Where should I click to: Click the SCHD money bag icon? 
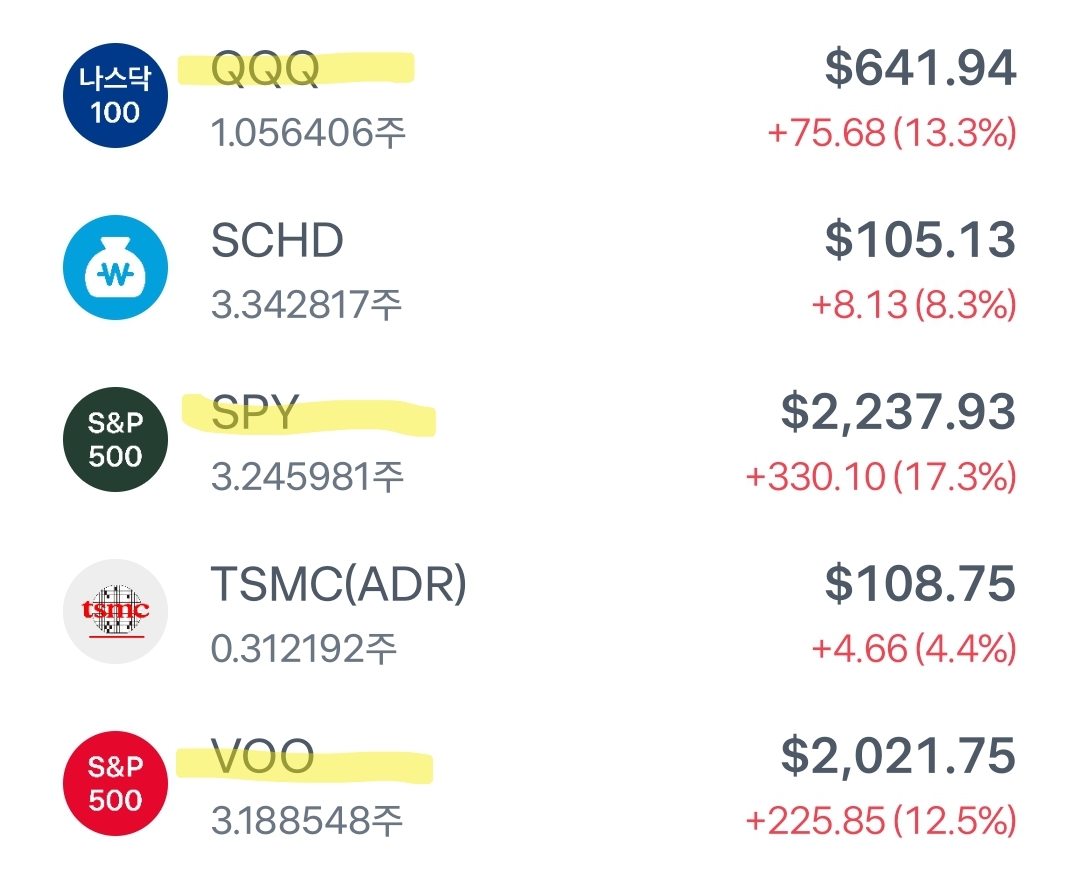[115, 268]
